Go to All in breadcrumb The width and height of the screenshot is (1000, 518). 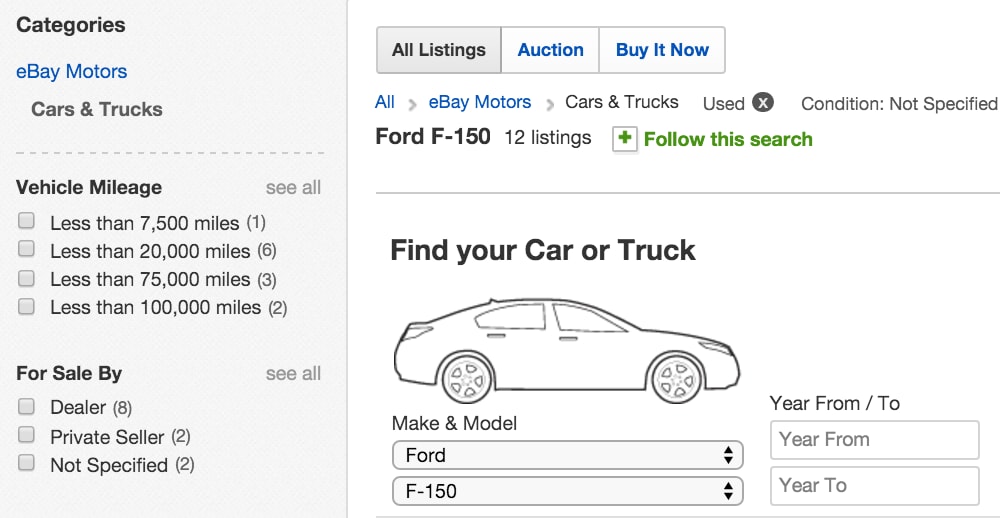coord(385,102)
